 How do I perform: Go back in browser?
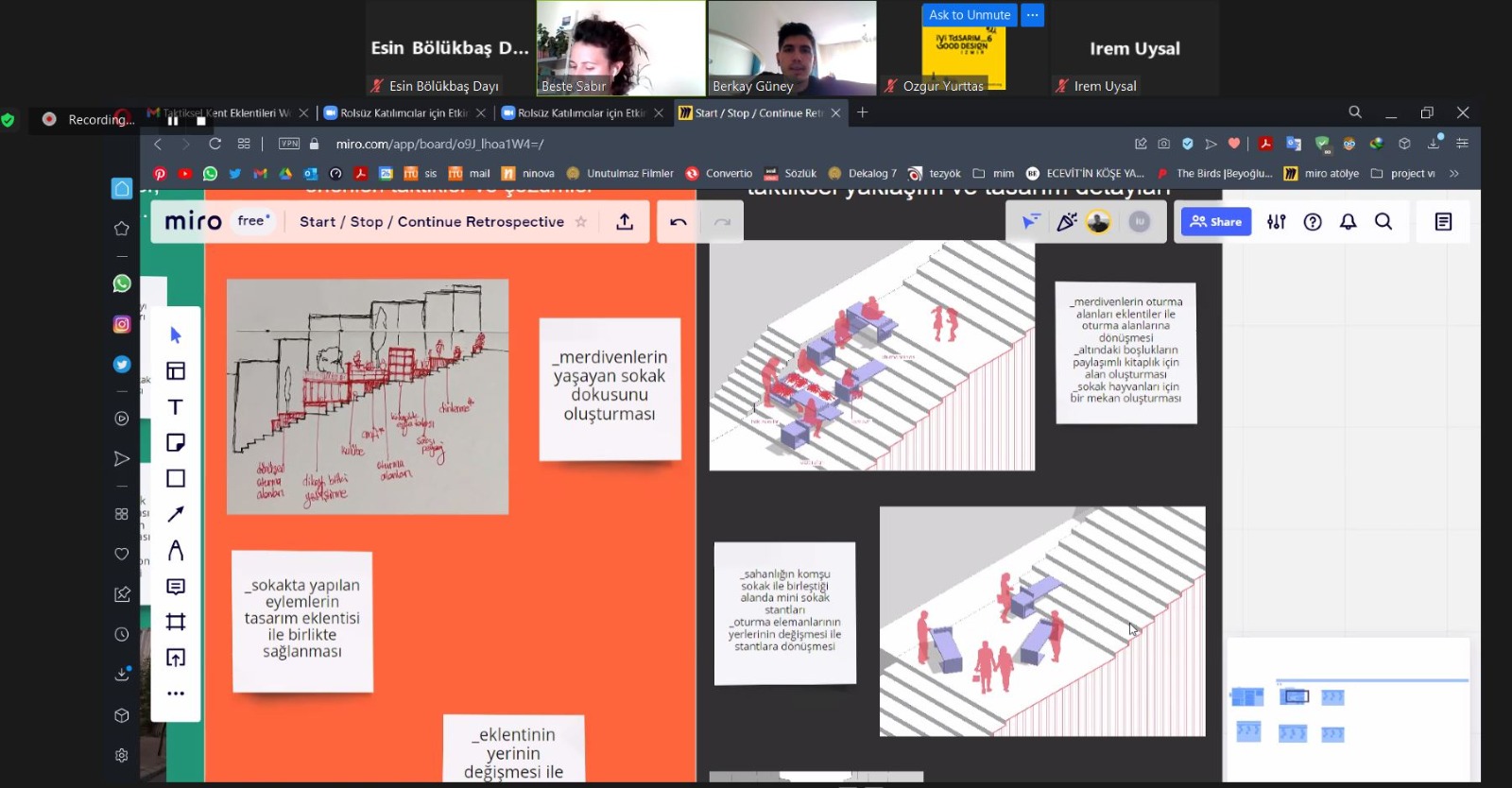pyautogui.click(x=158, y=144)
